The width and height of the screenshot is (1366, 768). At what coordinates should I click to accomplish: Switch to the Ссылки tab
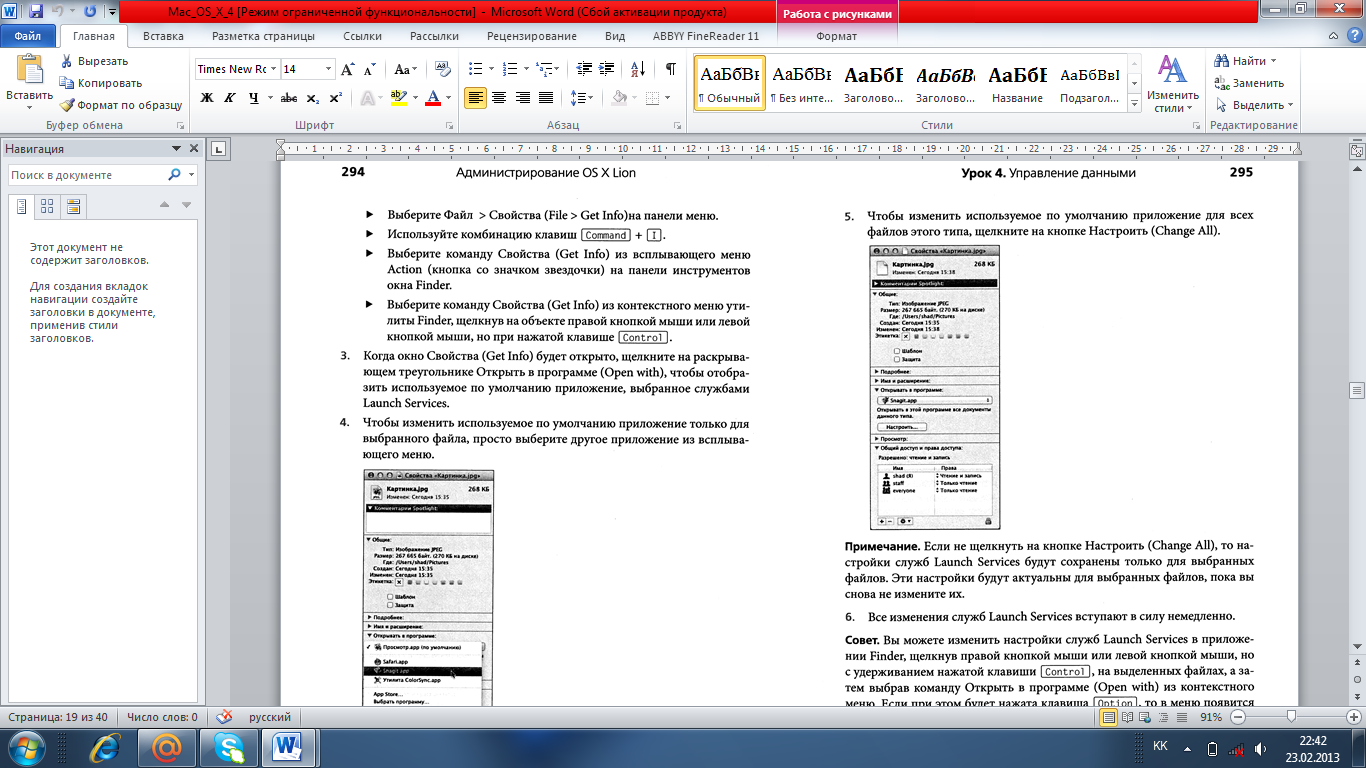(x=362, y=36)
